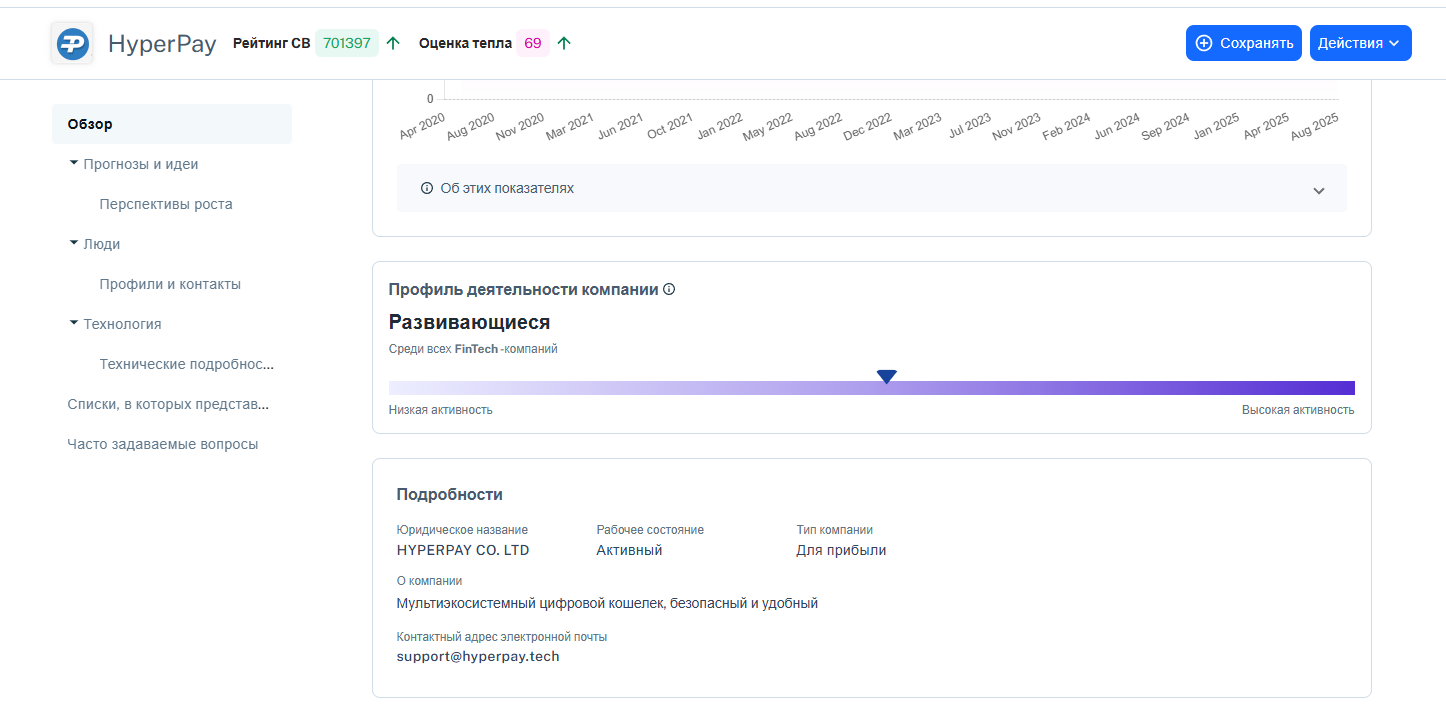Click the activity marker on the gradient bar
This screenshot has height=714, width=1446.
point(886,376)
